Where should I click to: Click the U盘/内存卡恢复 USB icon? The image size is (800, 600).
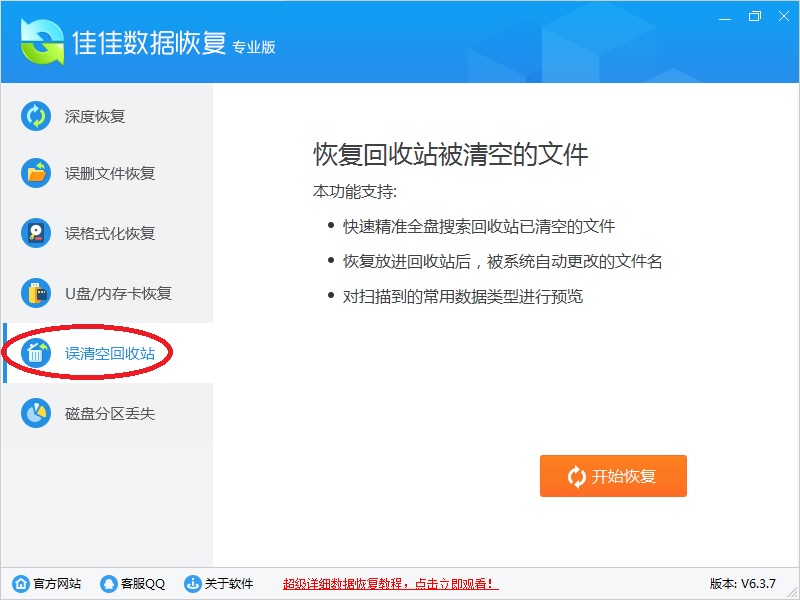click(36, 293)
